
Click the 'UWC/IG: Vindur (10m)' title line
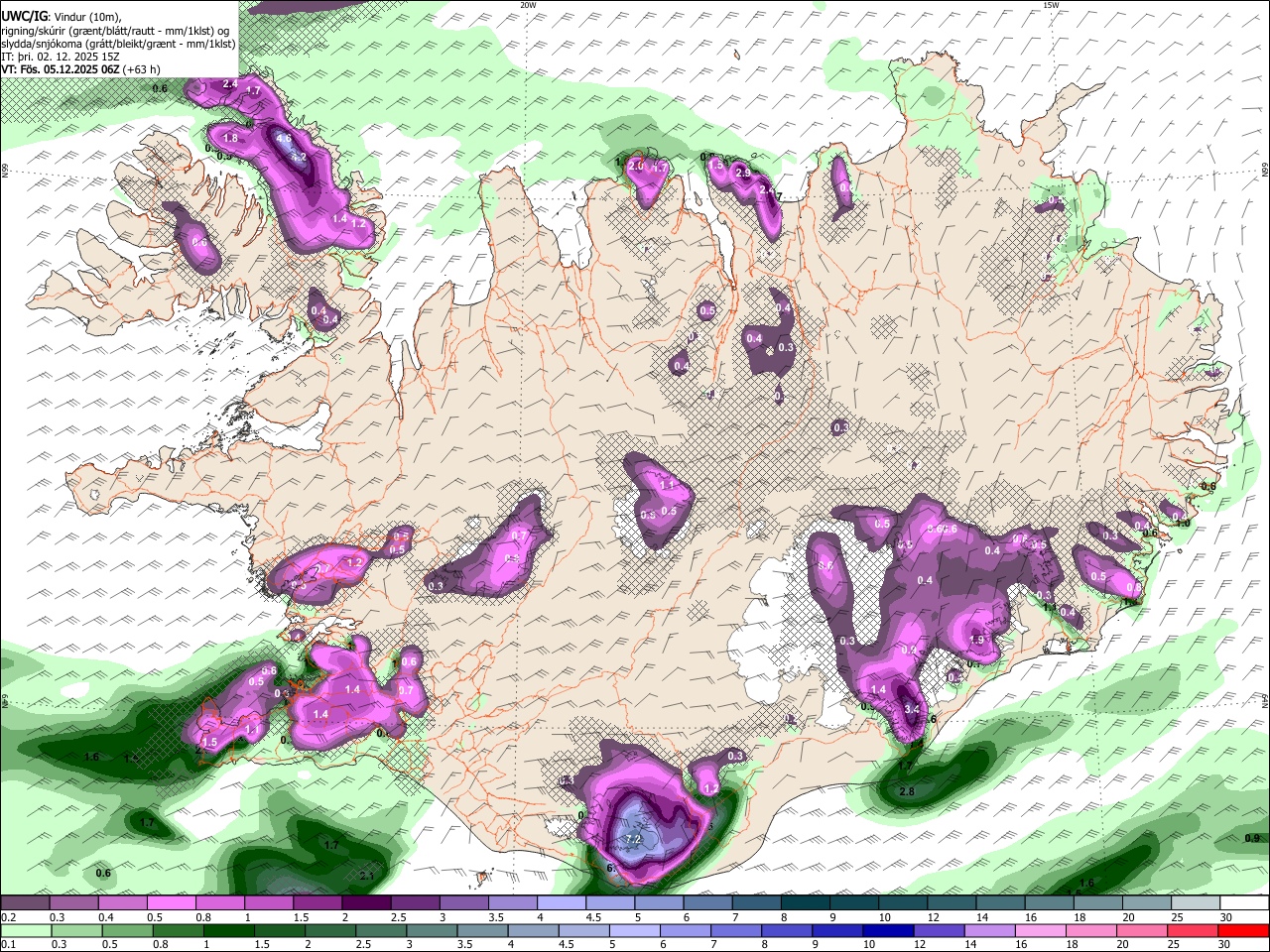pyautogui.click(x=62, y=17)
